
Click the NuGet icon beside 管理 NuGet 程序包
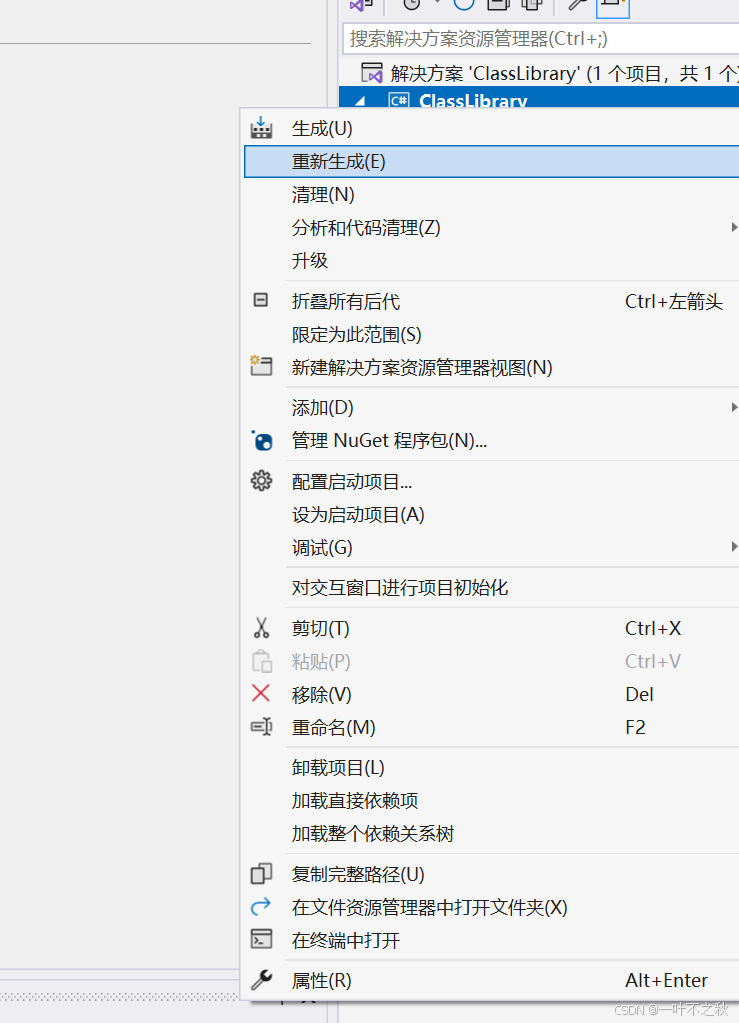click(x=261, y=441)
